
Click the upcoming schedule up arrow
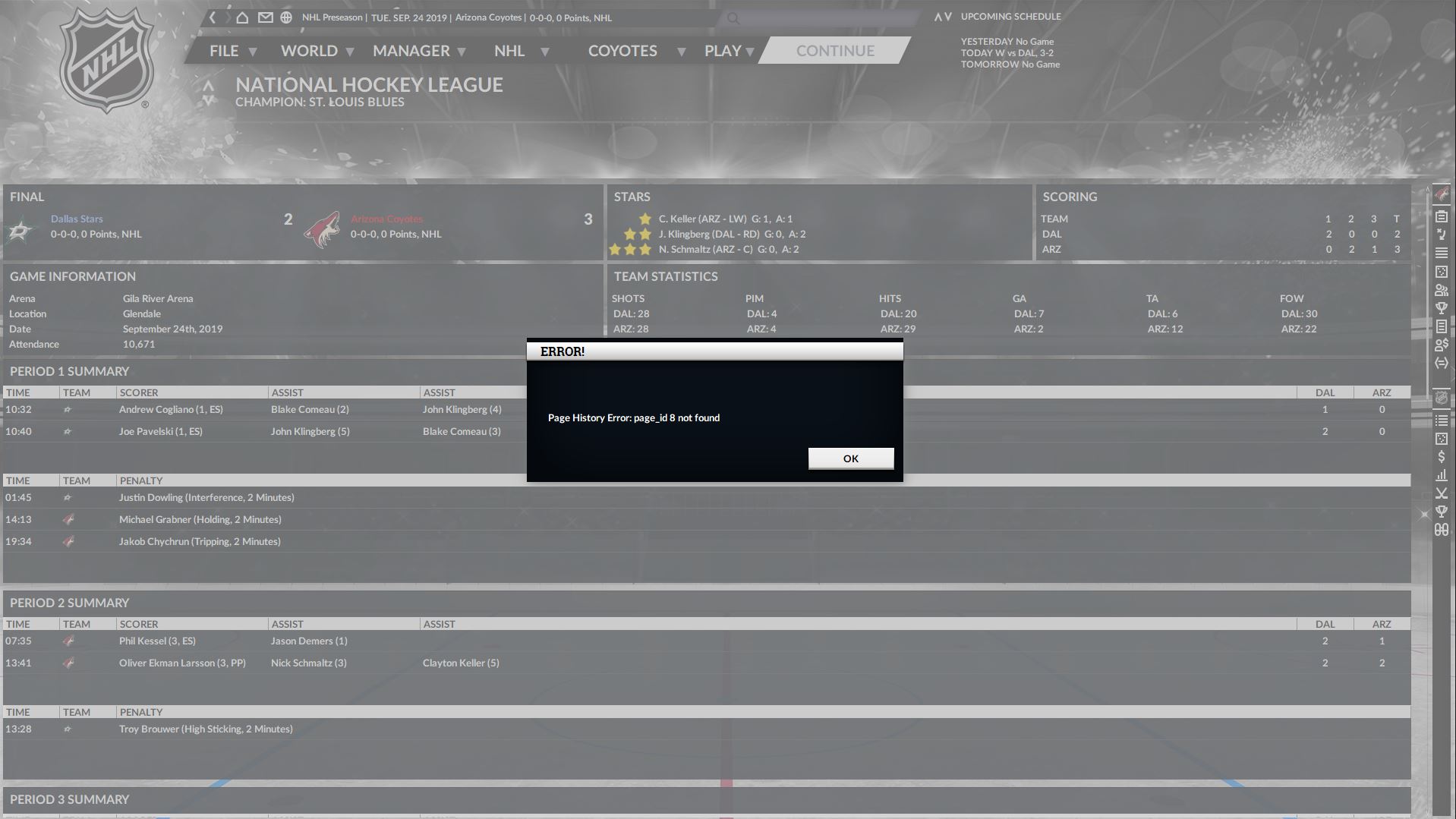coord(938,17)
